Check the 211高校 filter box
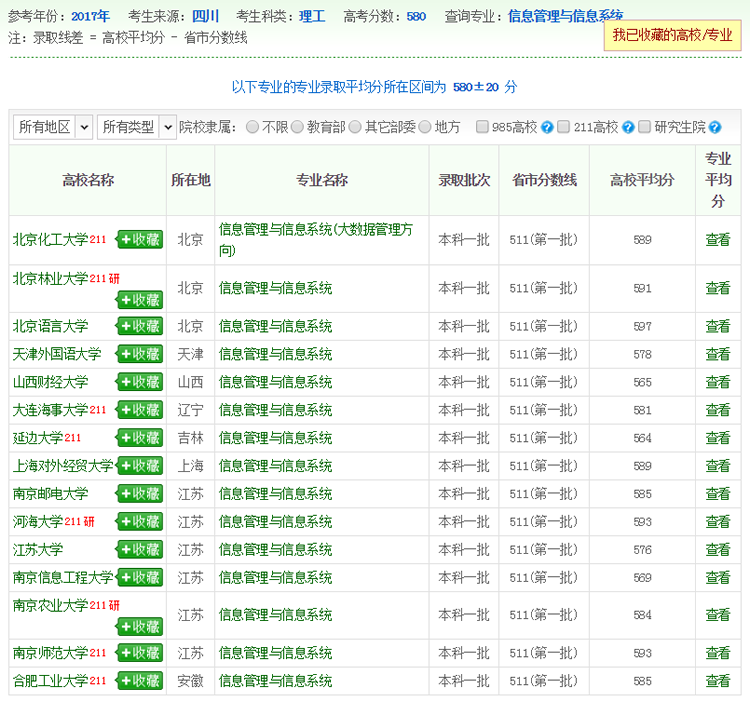750x702 pixels. click(564, 127)
